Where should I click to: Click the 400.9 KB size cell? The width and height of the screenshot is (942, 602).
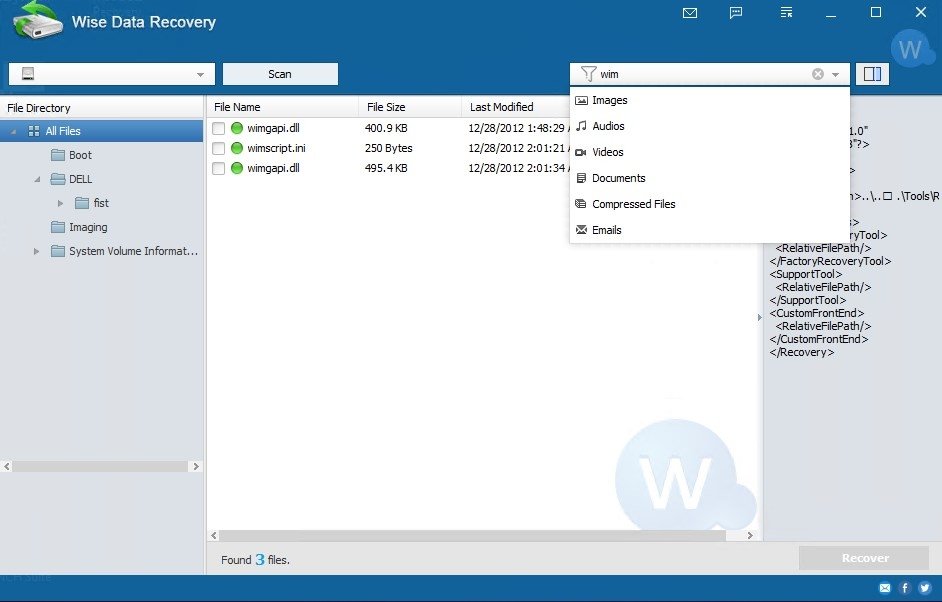[x=386, y=128]
